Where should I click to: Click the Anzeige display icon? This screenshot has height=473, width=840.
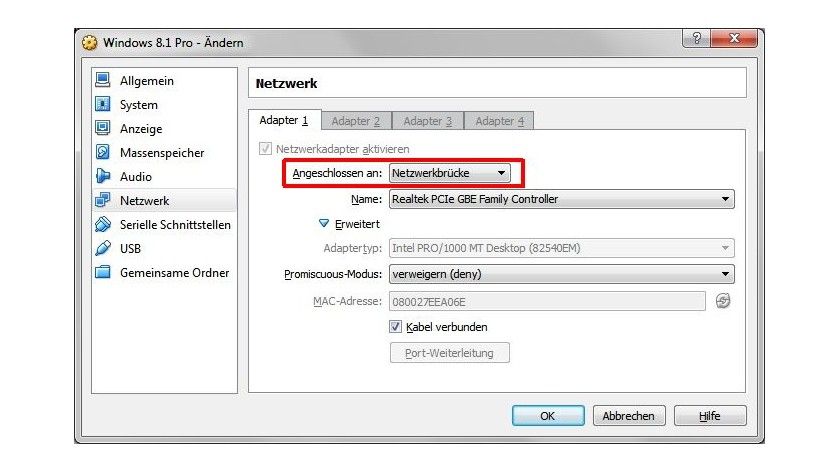pos(102,128)
